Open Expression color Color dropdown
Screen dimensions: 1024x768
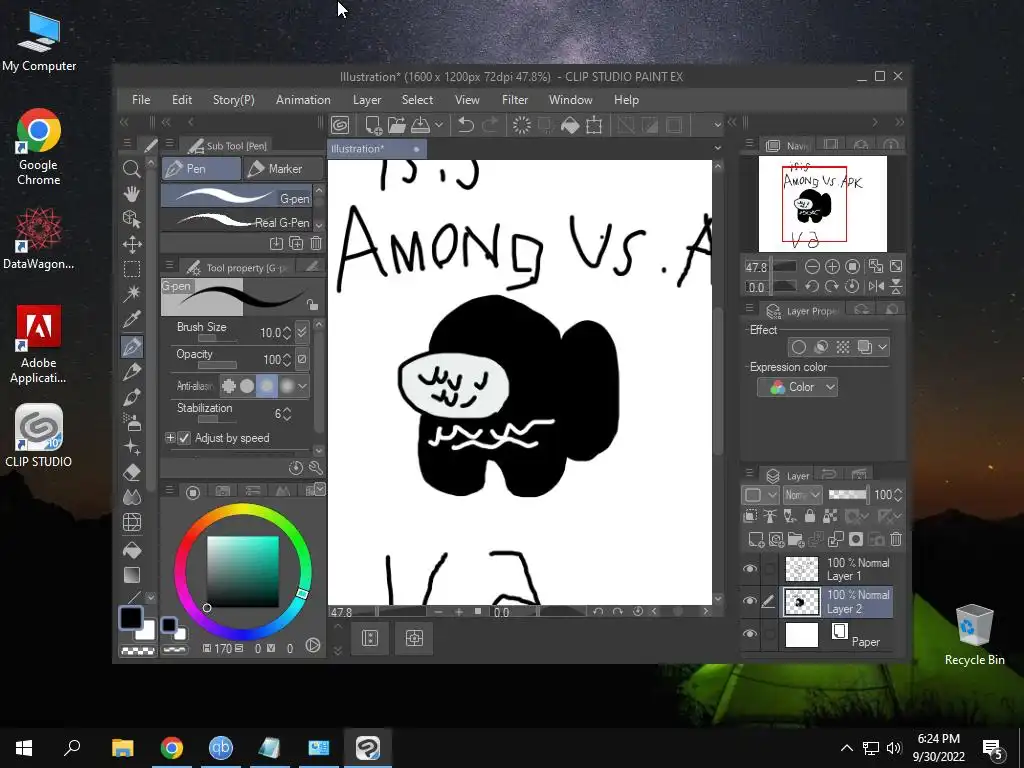click(x=797, y=387)
